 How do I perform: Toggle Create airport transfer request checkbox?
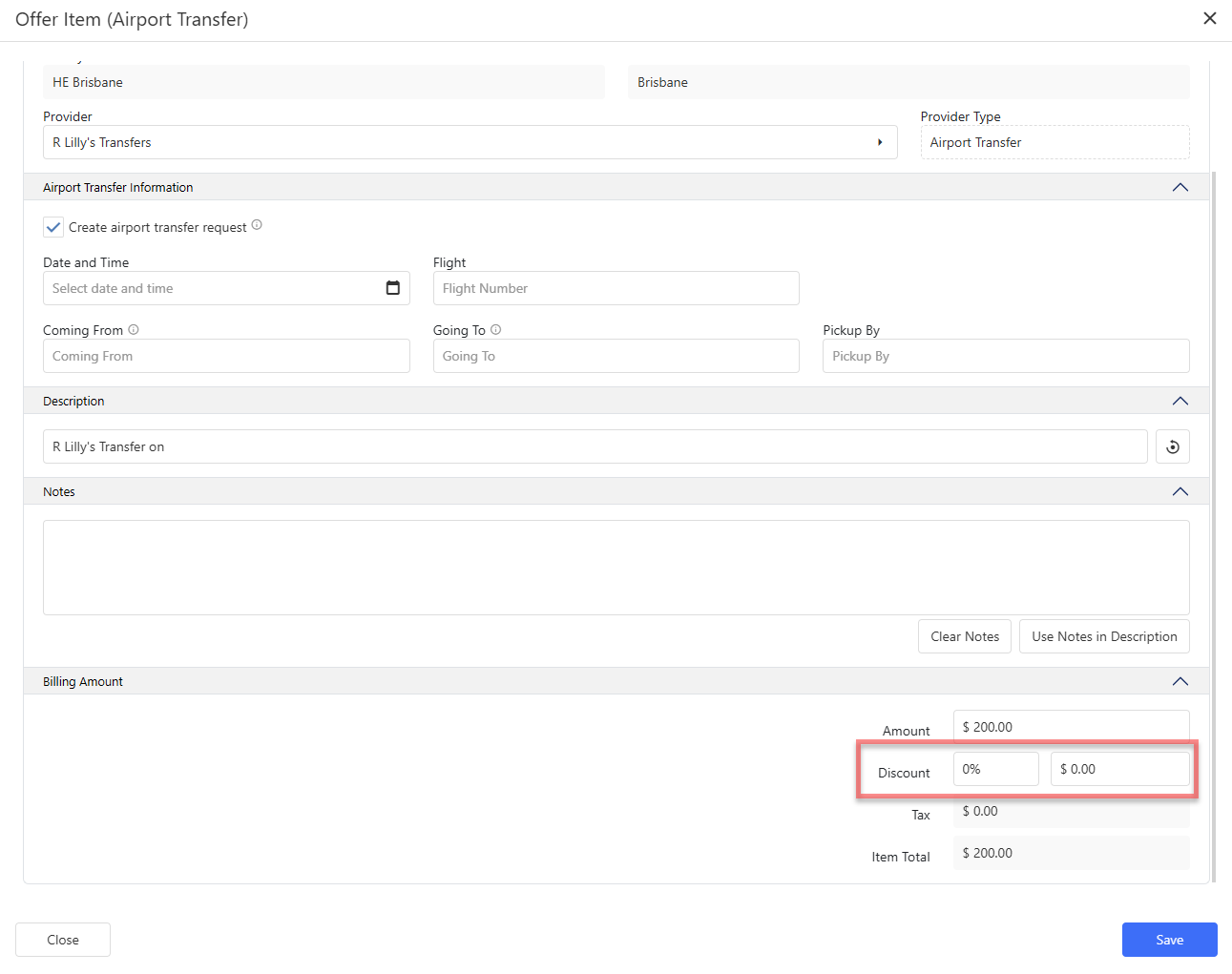53,227
